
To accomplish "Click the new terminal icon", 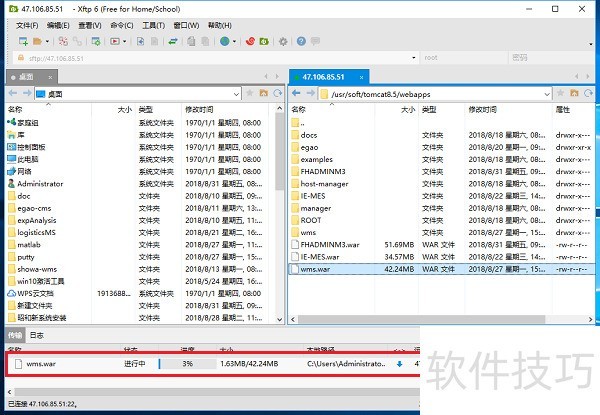I will 115,41.
